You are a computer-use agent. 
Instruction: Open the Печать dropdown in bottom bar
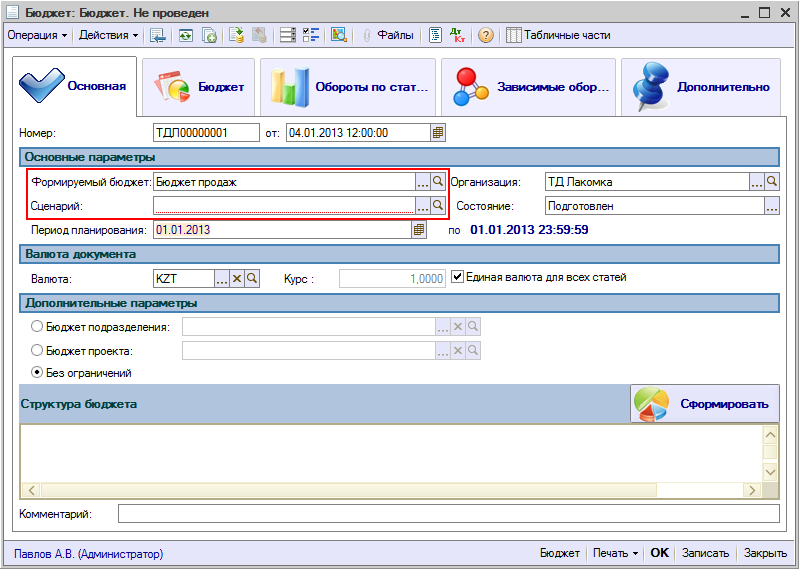[615, 553]
